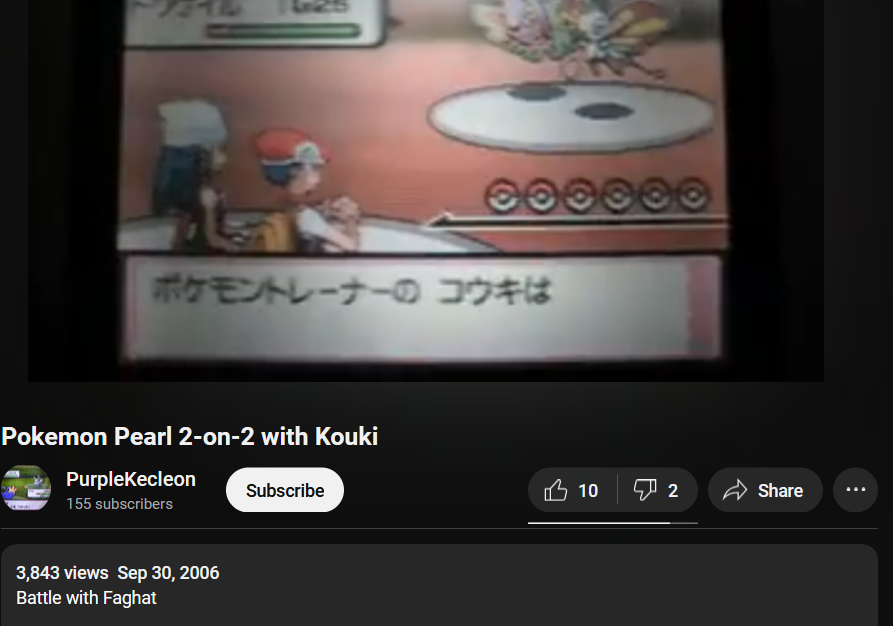893x626 pixels.
Task: Click the 3,843 views text
Action: pos(62,572)
